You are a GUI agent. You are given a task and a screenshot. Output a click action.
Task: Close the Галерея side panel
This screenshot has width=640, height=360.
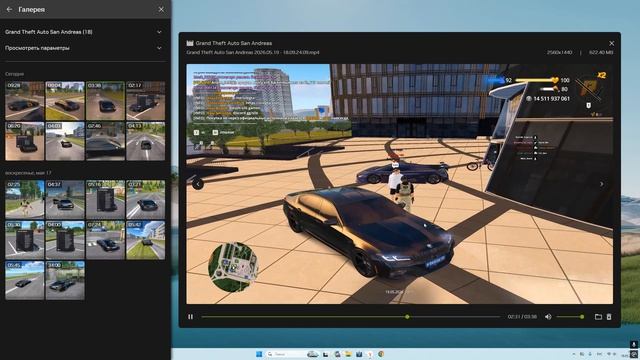161,9
